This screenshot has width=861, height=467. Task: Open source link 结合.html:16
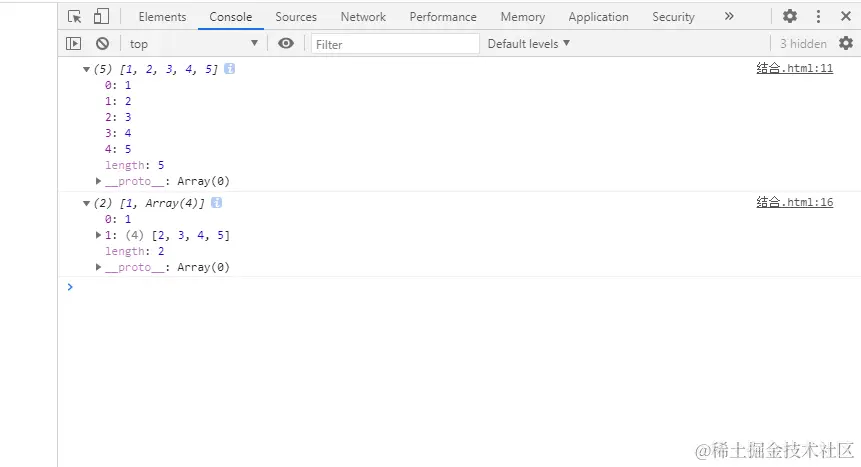tap(795, 202)
